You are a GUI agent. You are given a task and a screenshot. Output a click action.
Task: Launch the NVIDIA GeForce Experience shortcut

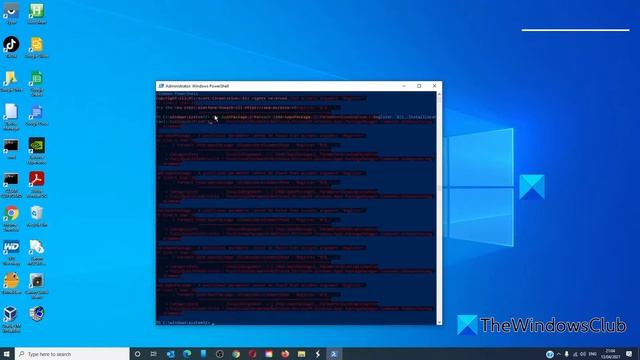pyautogui.click(x=36, y=146)
